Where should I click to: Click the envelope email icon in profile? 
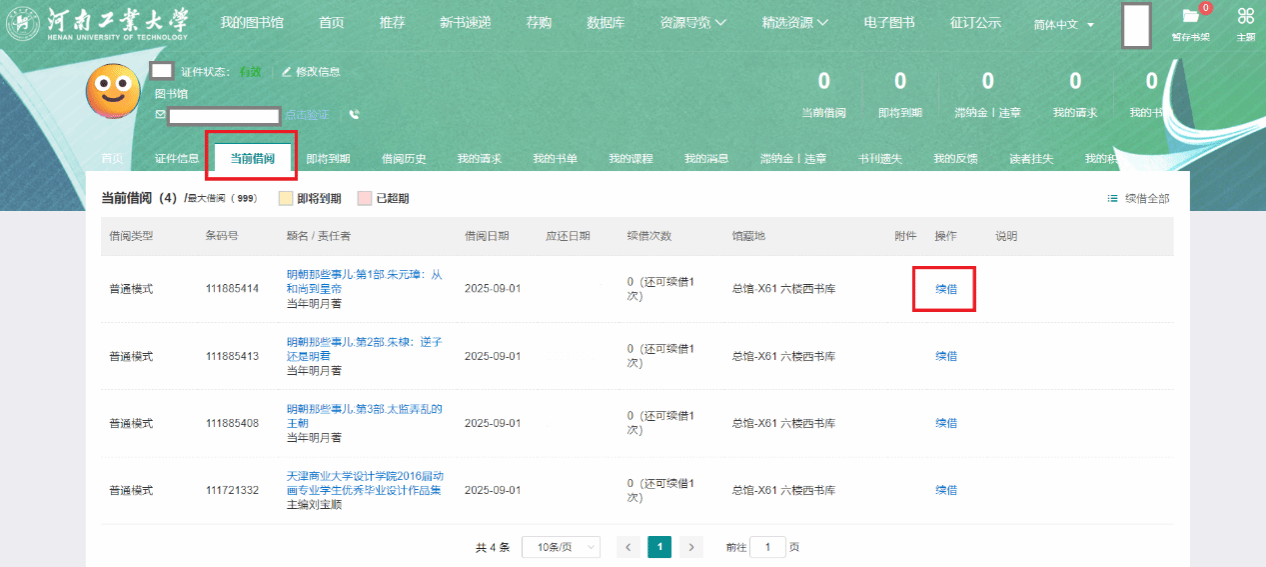click(x=160, y=115)
